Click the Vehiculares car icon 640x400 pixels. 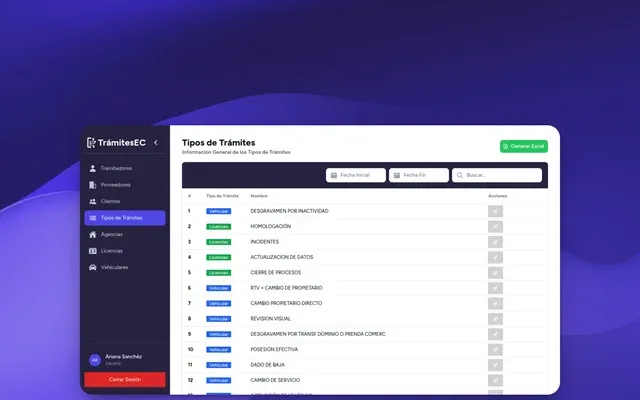93,267
